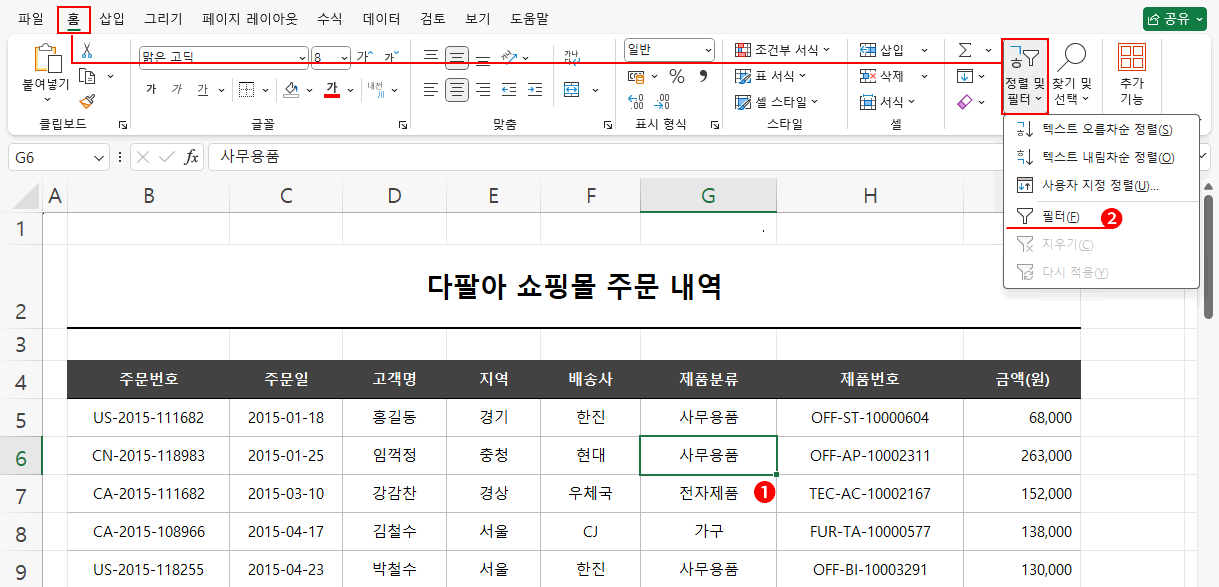Click the red font color 가 icon
The height and width of the screenshot is (587, 1219).
(332, 89)
